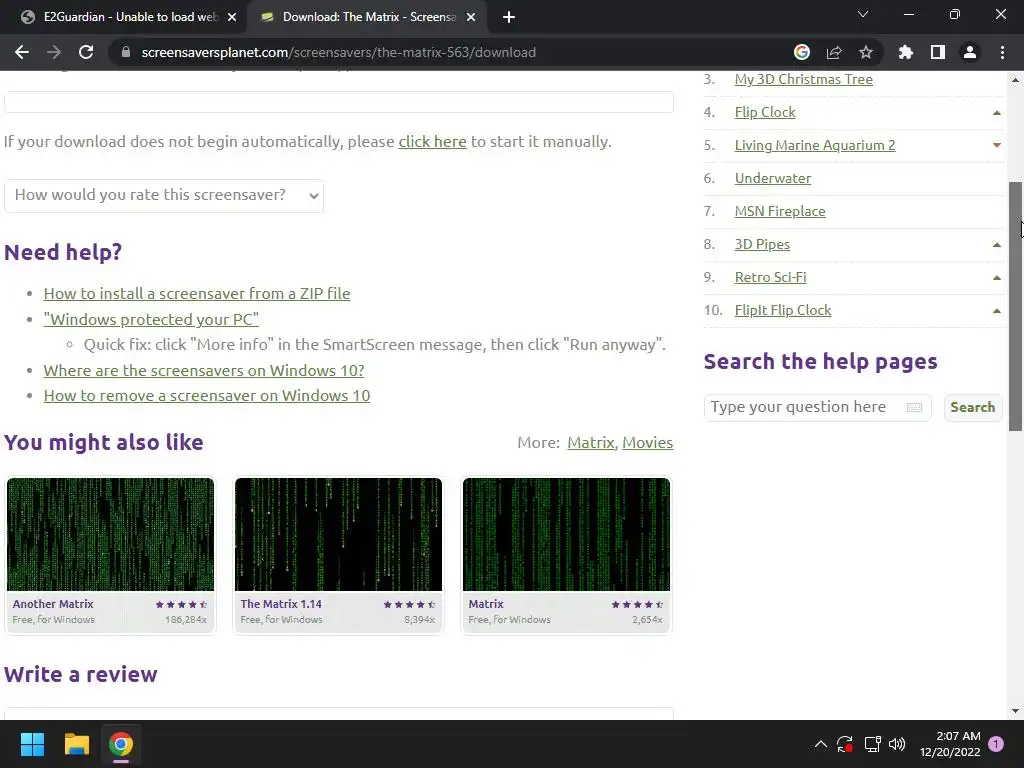Image resolution: width=1024 pixels, height=768 pixels.
Task: Open the screensaver rating dropdown
Action: click(164, 195)
